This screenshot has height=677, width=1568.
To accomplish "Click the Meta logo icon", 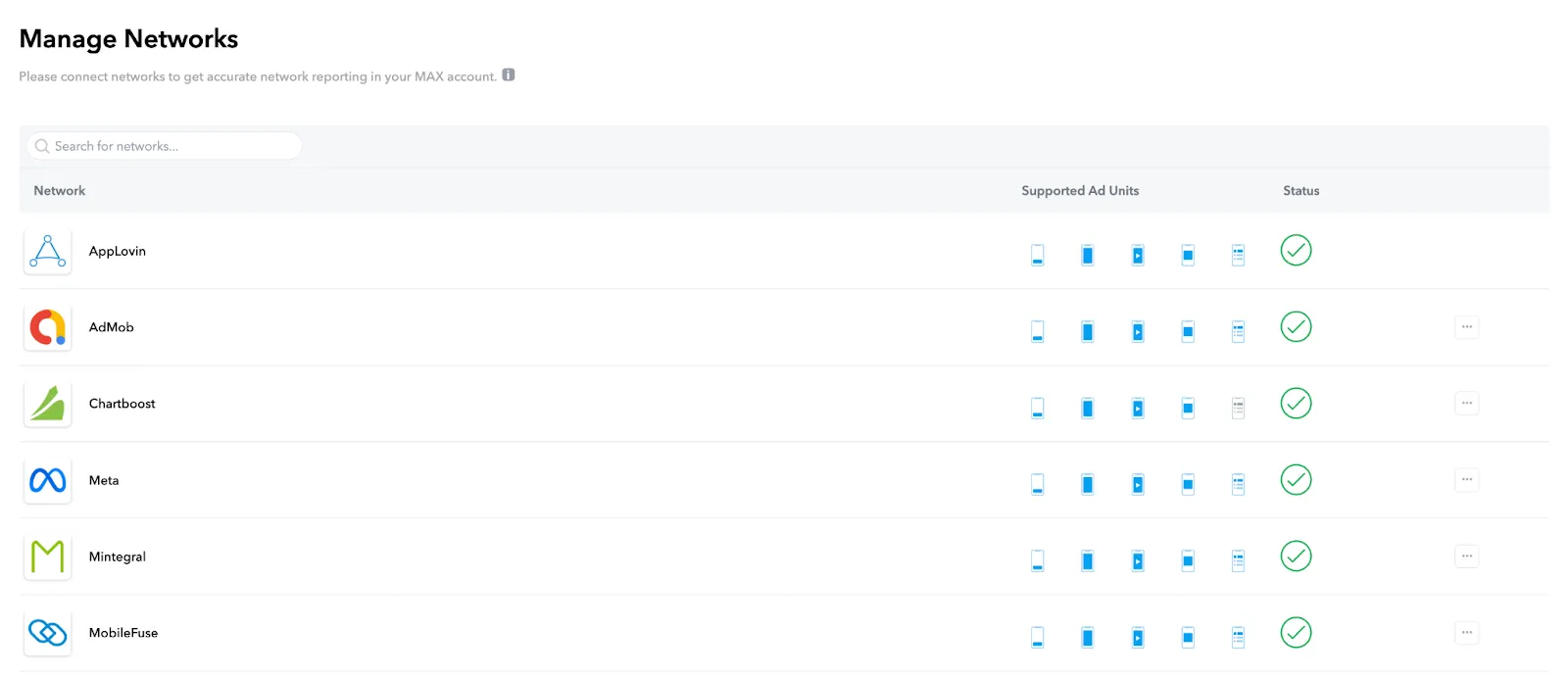I will [48, 480].
